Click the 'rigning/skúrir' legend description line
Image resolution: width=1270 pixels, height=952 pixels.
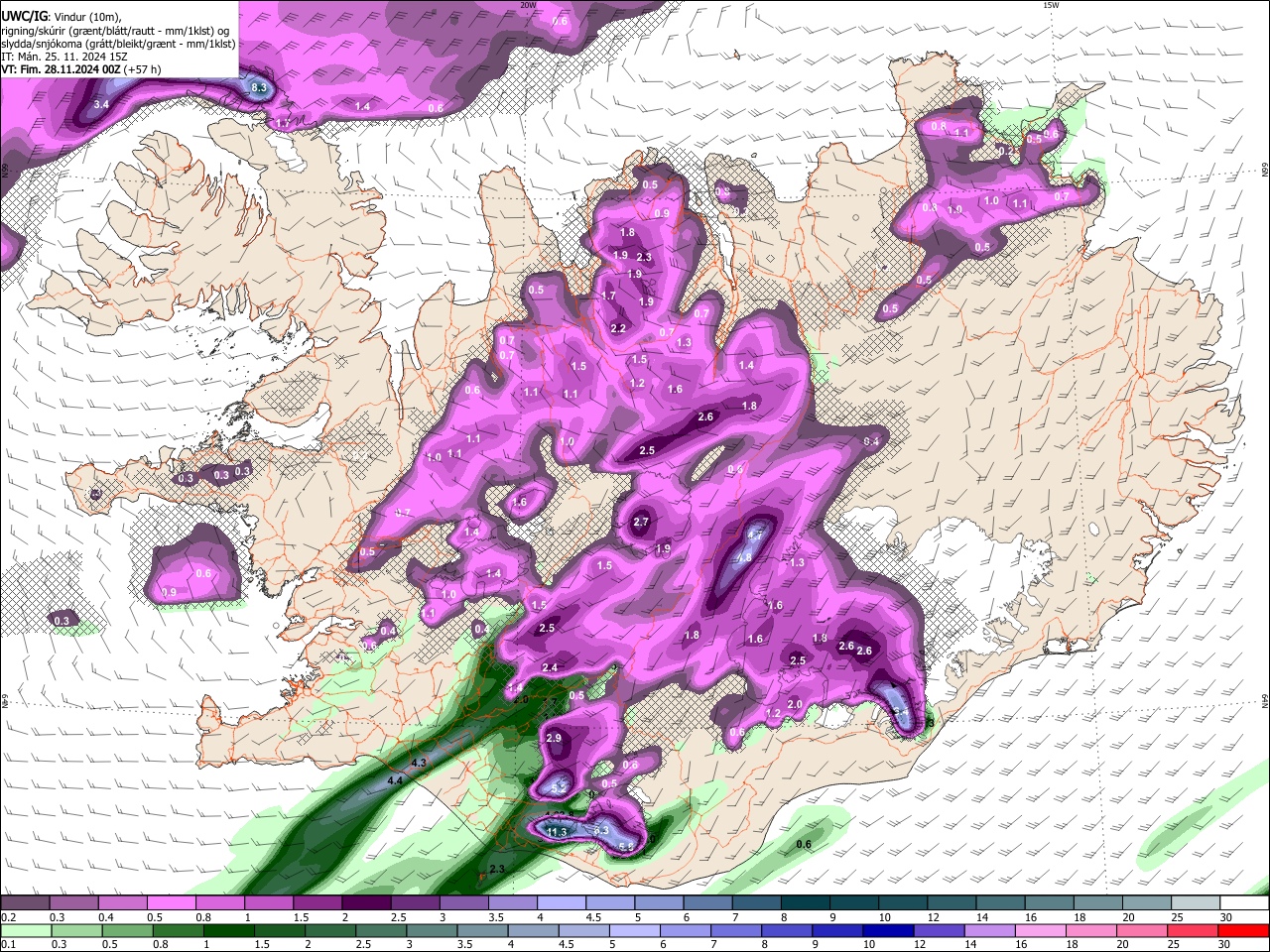pyautogui.click(x=115, y=30)
